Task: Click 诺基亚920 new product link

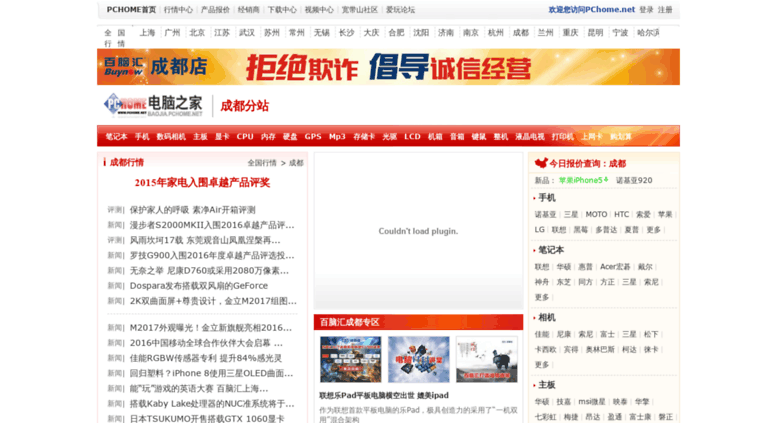Action: click(x=634, y=180)
